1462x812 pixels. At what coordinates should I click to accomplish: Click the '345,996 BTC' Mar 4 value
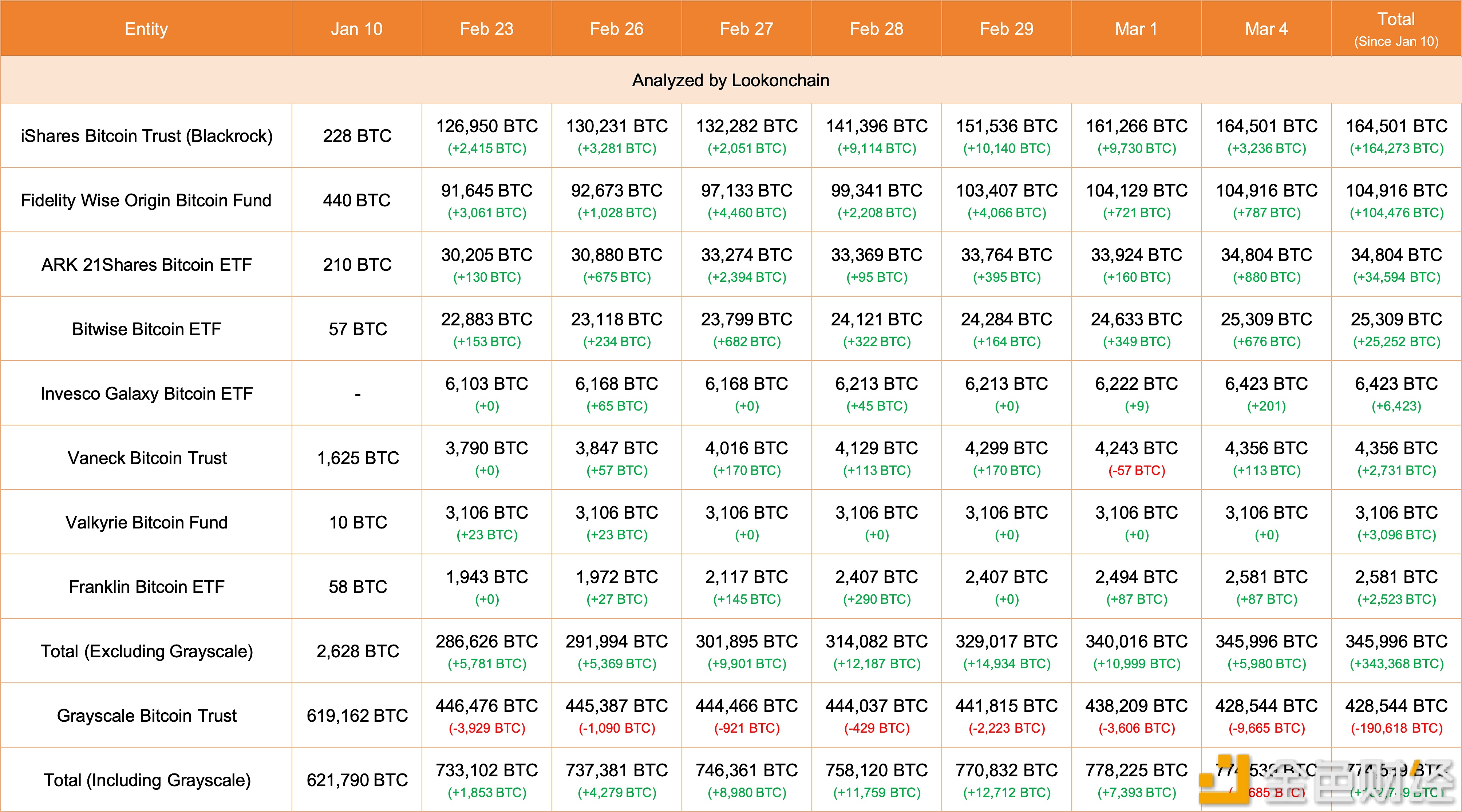click(x=1266, y=641)
